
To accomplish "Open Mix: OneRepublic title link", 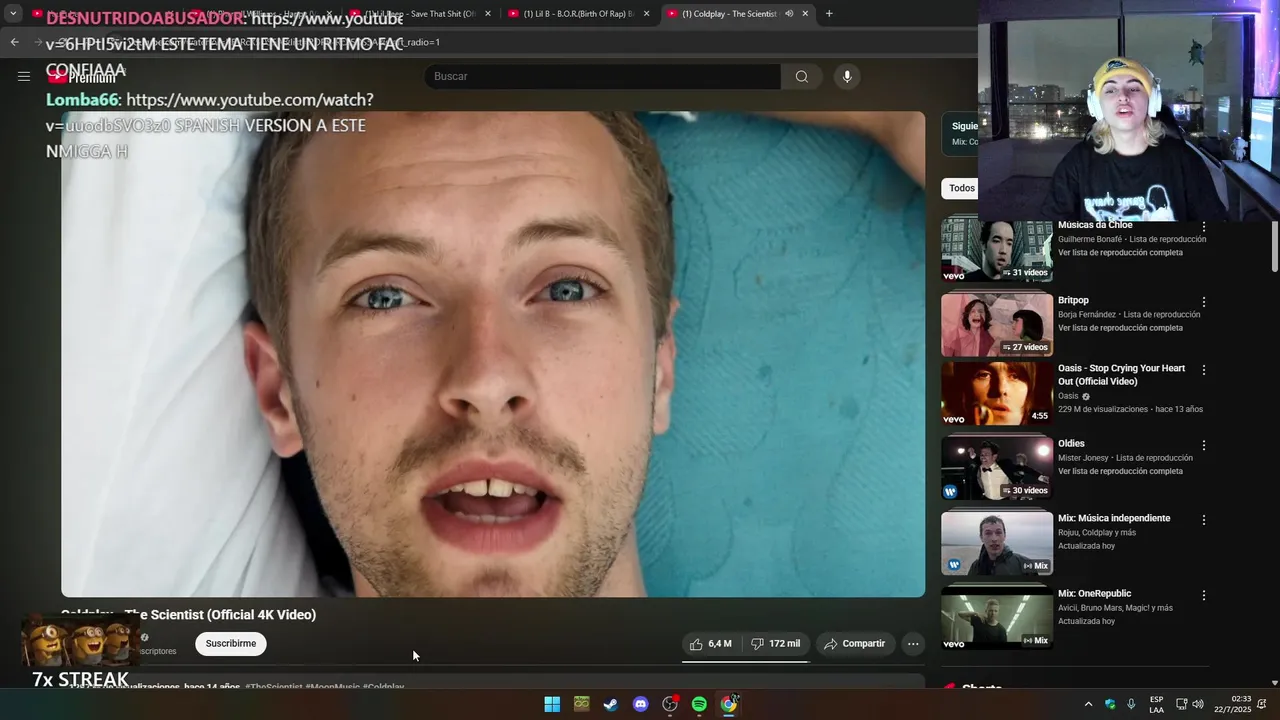I will tap(1094, 594).
